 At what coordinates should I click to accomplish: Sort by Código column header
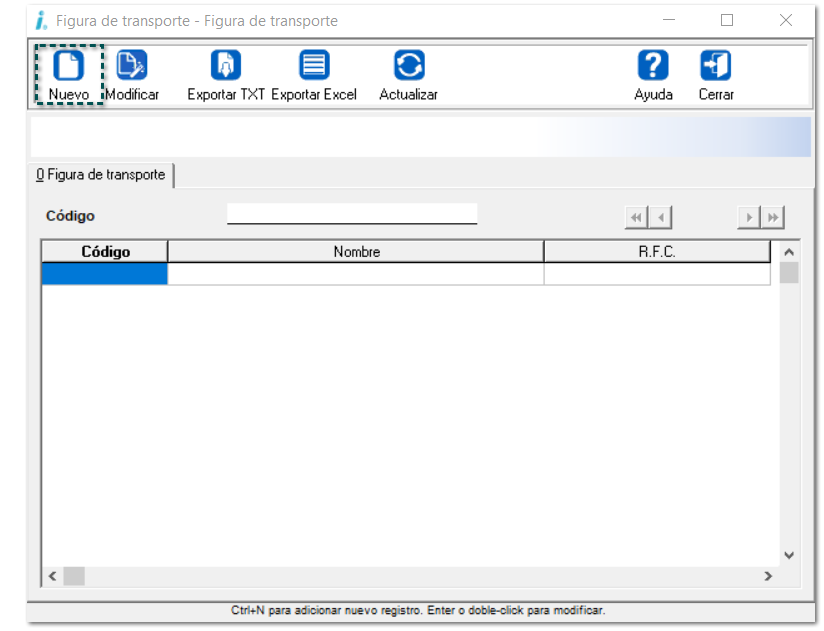(x=105, y=252)
